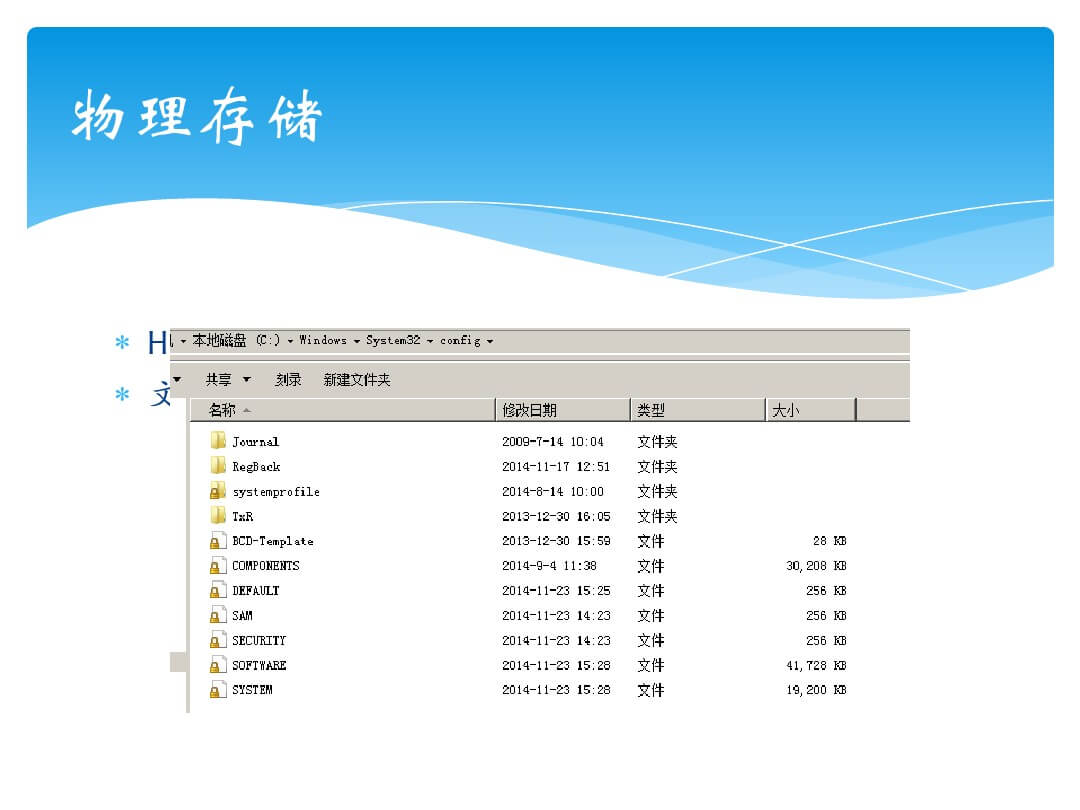Click 刻录 in the toolbar
1080x810 pixels.
(x=288, y=380)
